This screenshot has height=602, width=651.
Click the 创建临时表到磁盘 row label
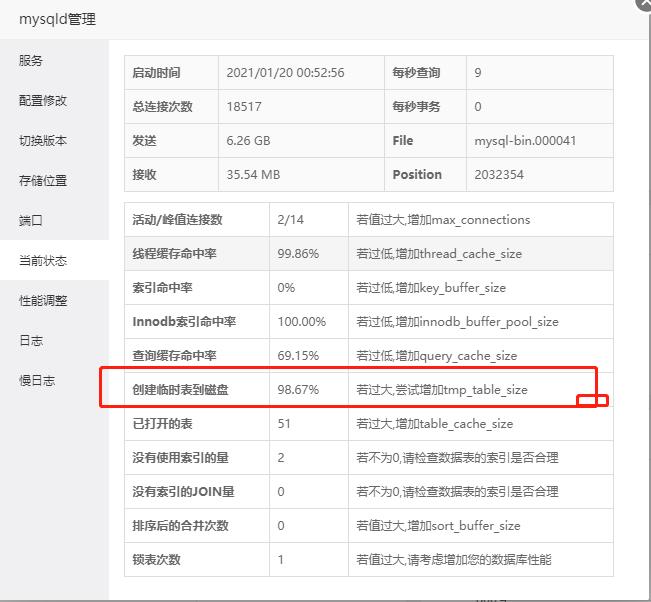[180, 390]
